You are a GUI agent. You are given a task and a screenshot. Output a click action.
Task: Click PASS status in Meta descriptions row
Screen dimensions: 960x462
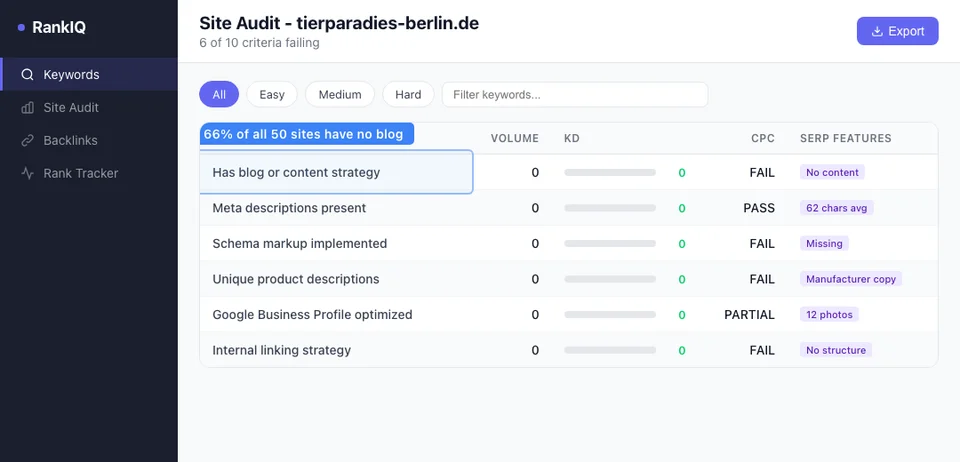[x=759, y=208]
